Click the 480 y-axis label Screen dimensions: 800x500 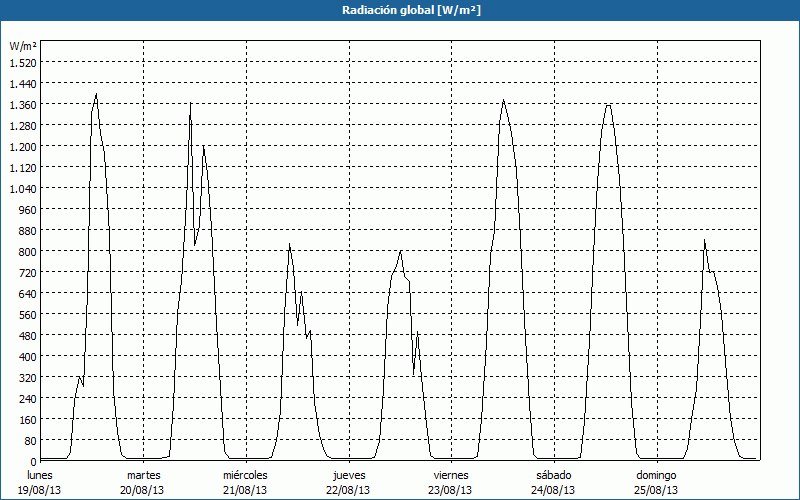coord(28,335)
